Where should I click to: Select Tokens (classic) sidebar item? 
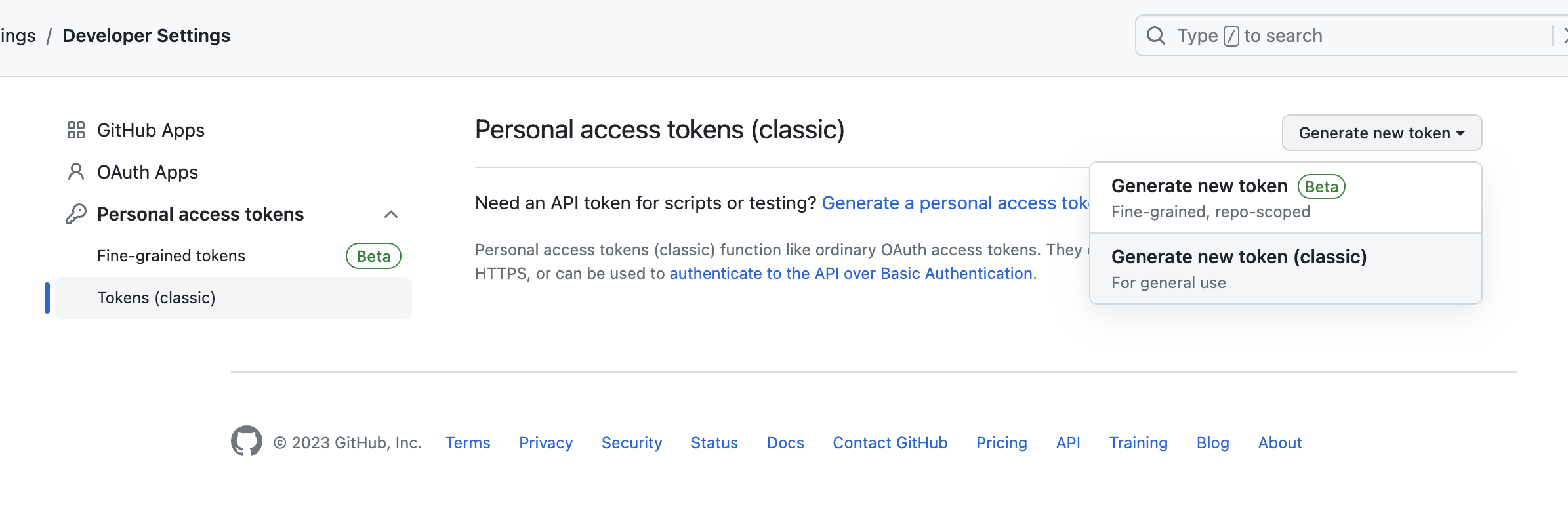pos(234,298)
